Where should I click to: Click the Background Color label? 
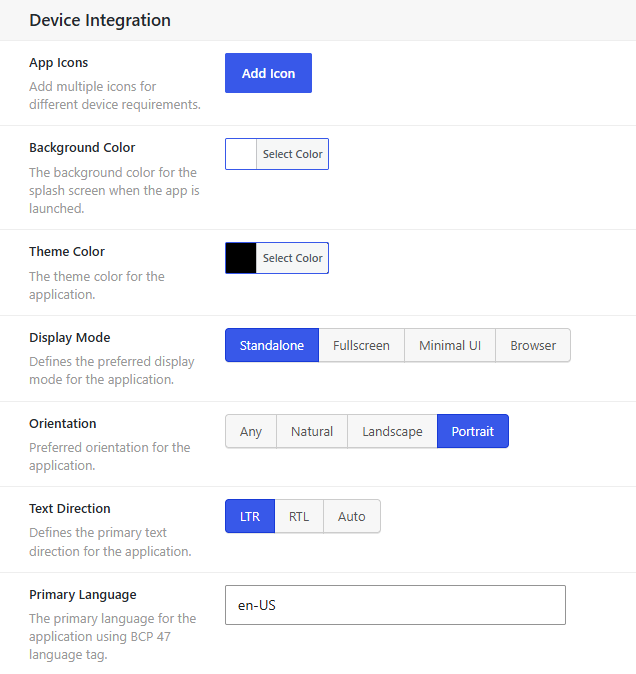coord(82,148)
